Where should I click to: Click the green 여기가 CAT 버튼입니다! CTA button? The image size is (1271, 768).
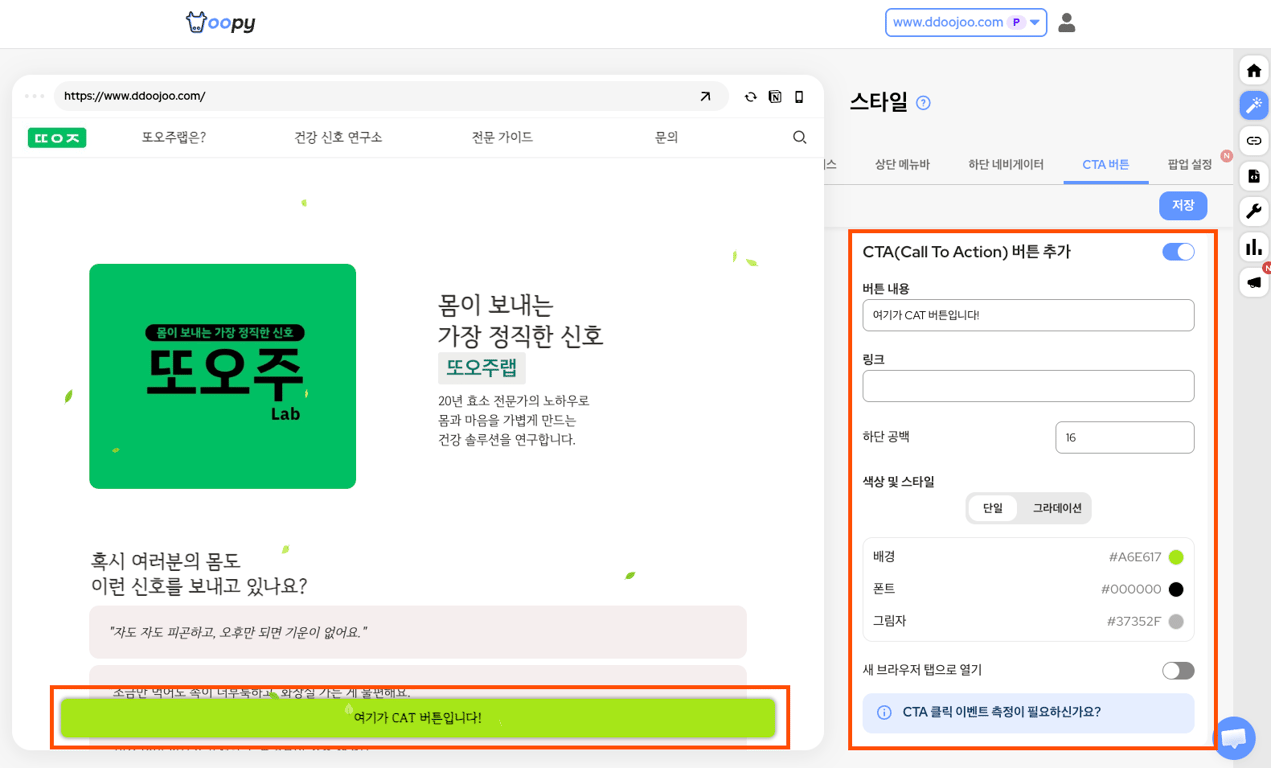[418, 718]
